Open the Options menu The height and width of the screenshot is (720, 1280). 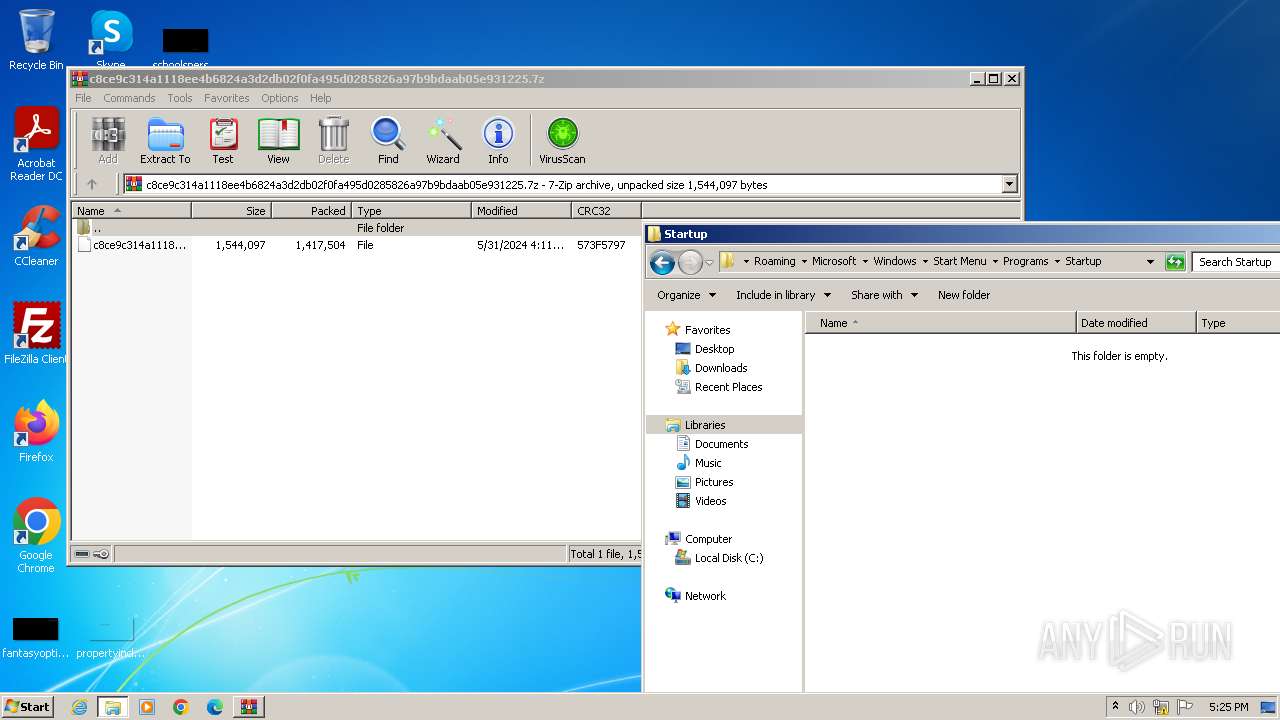click(280, 98)
